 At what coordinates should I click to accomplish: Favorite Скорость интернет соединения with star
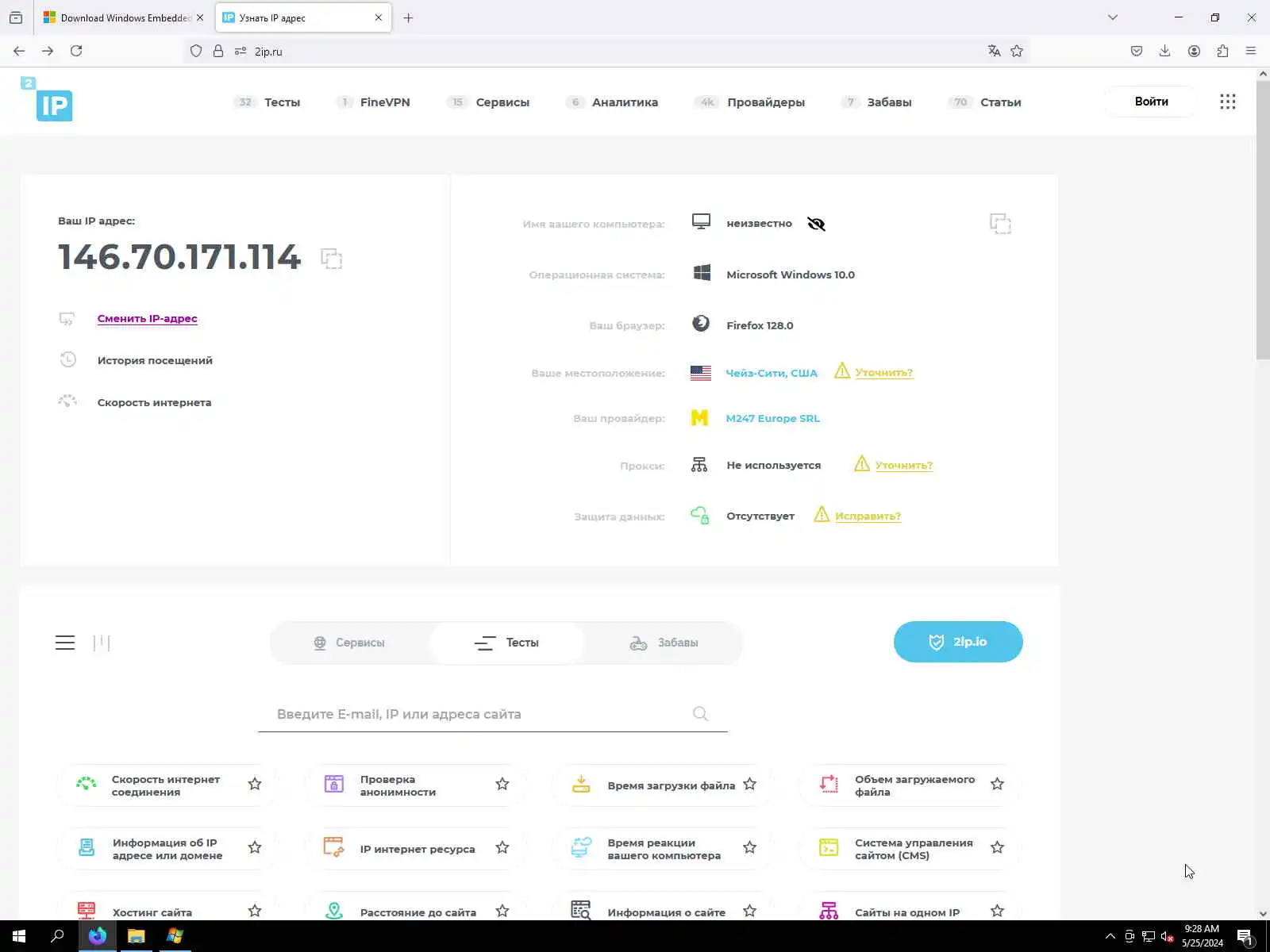point(255,784)
